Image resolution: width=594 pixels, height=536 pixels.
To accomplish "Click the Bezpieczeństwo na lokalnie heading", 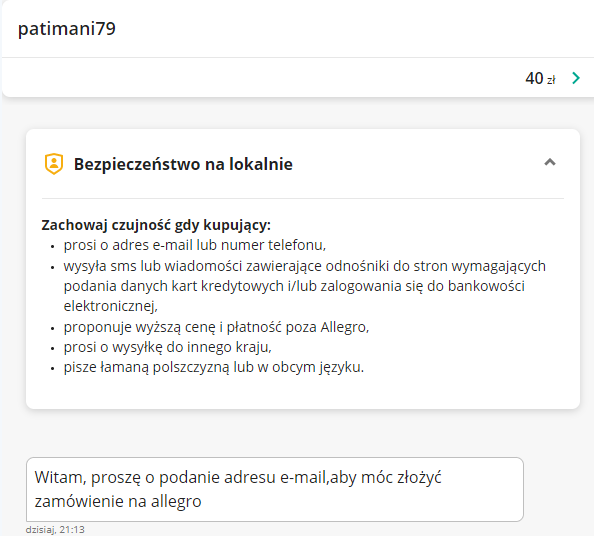I will point(183,164).
